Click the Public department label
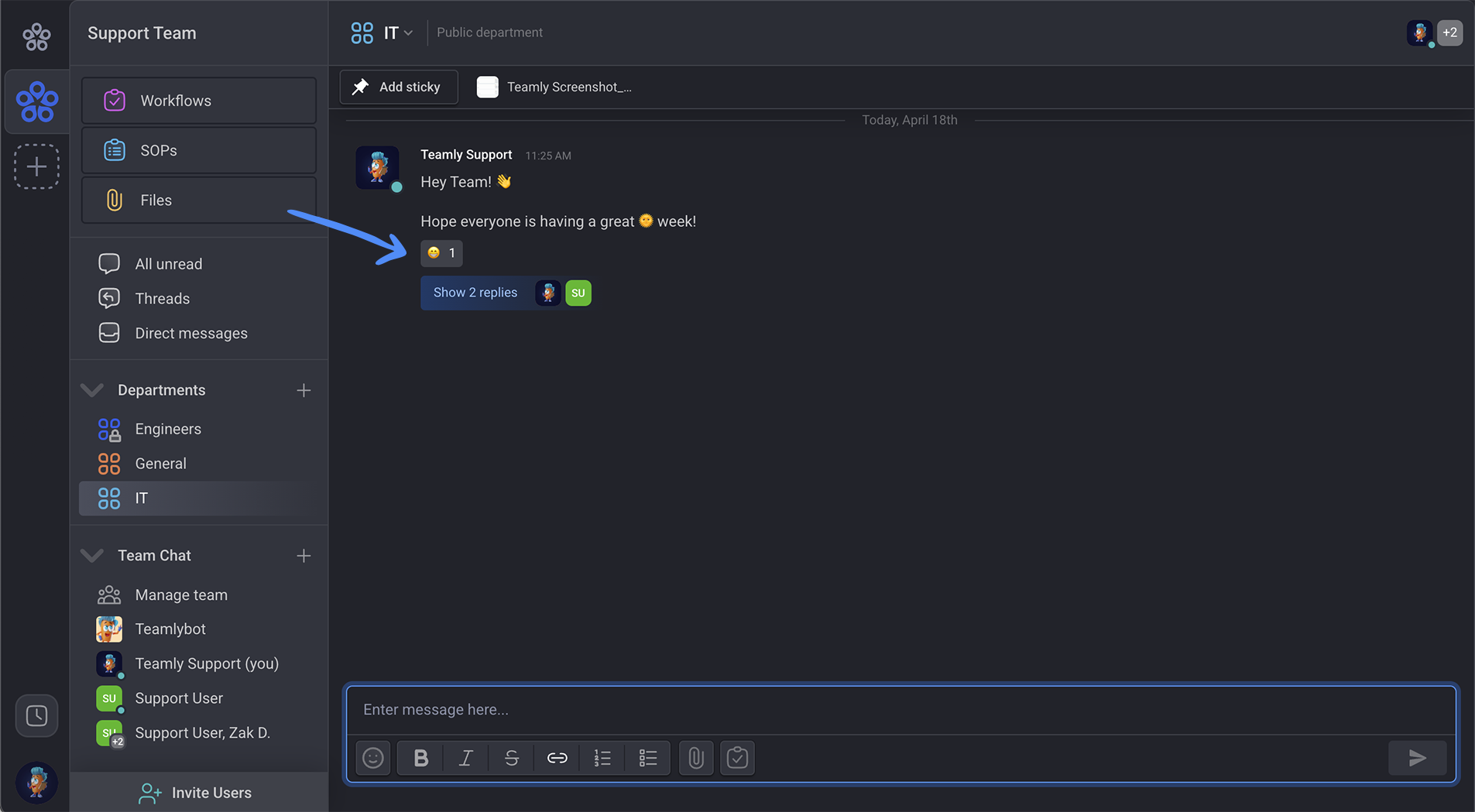The width and height of the screenshot is (1475, 812). point(489,33)
